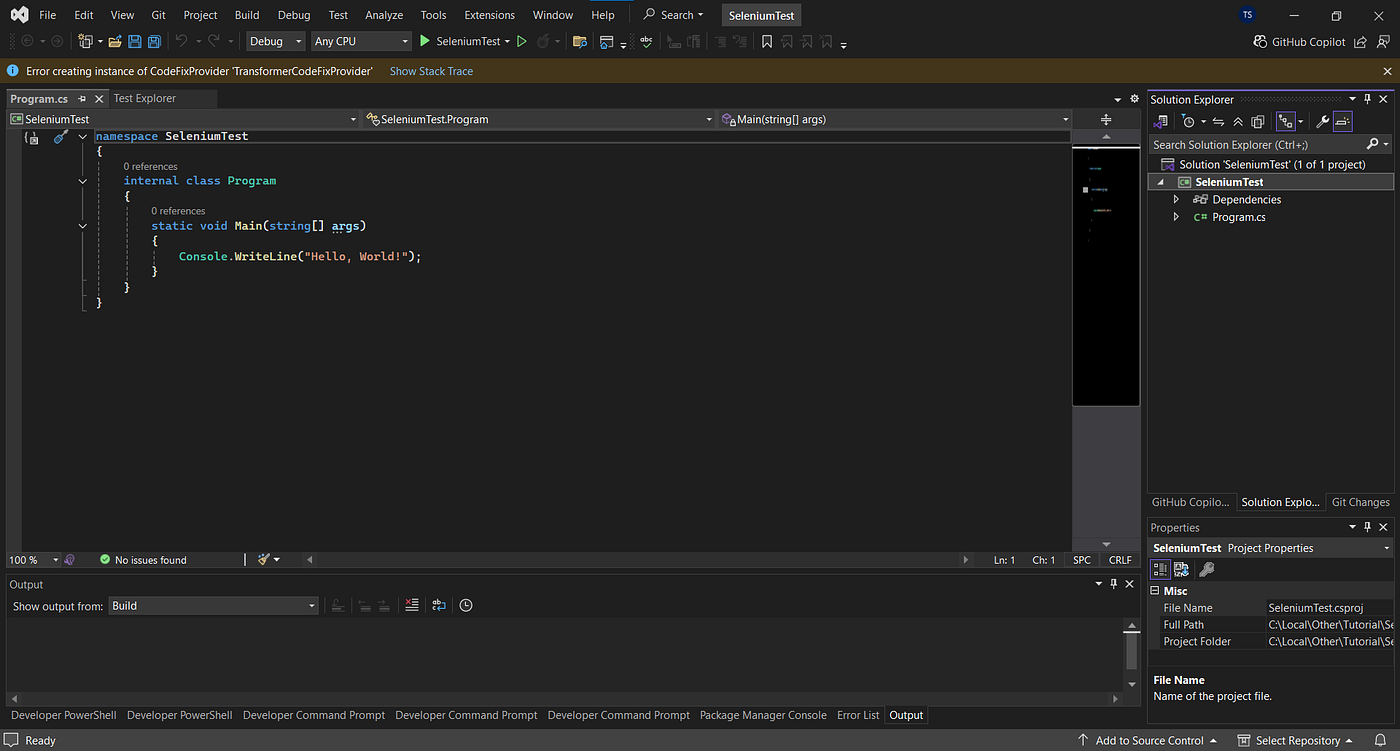Image resolution: width=1400 pixels, height=751 pixels.
Task: Open the GitHub Copilot button
Action: 1299,42
